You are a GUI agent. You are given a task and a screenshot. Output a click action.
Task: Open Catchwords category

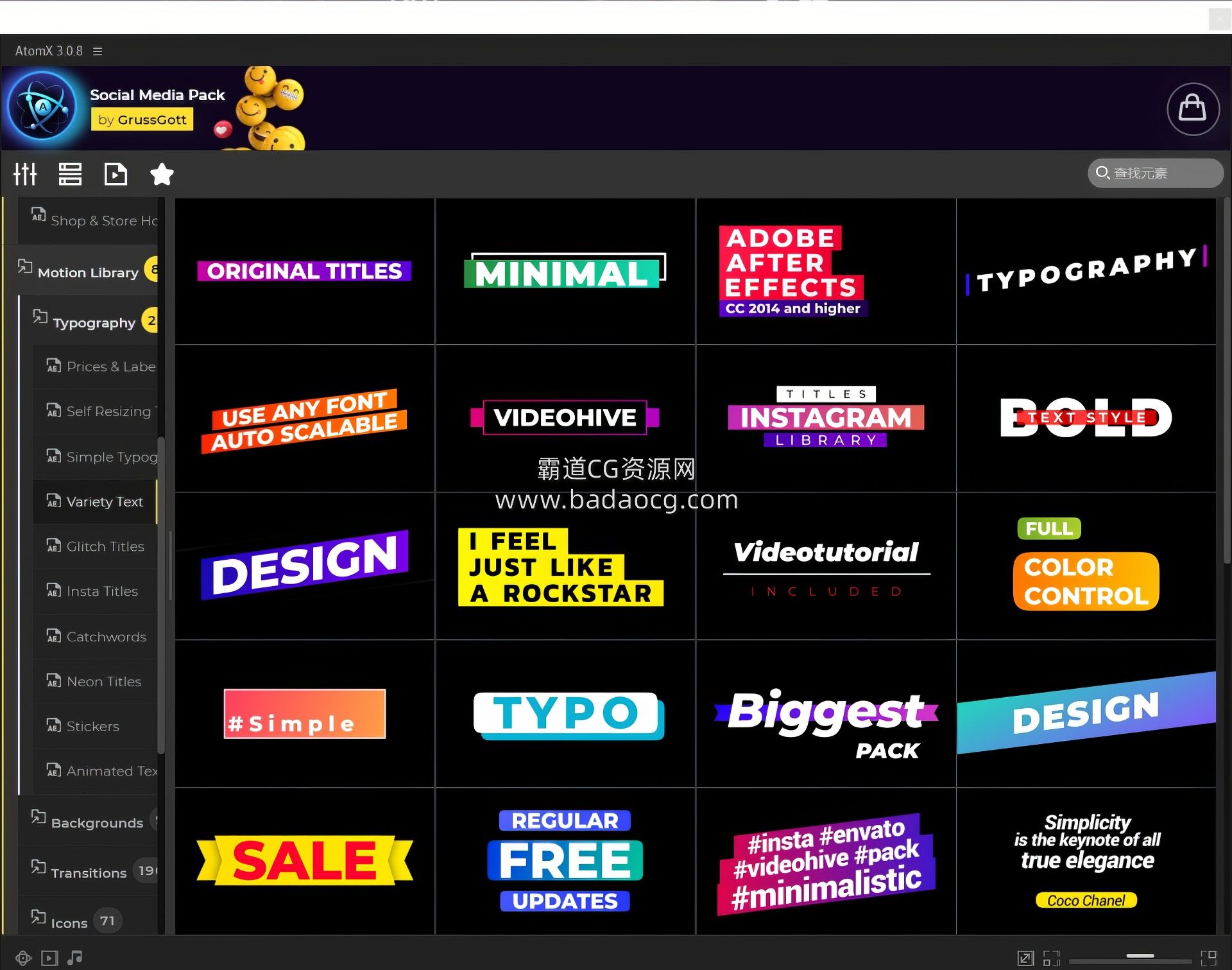tap(95, 637)
